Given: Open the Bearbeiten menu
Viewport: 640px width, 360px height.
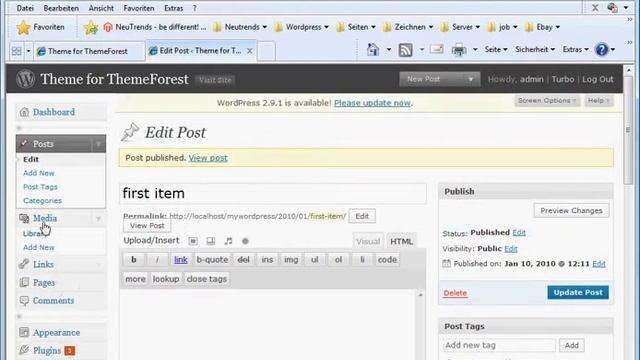Looking at the screenshot, I should click(61, 8).
